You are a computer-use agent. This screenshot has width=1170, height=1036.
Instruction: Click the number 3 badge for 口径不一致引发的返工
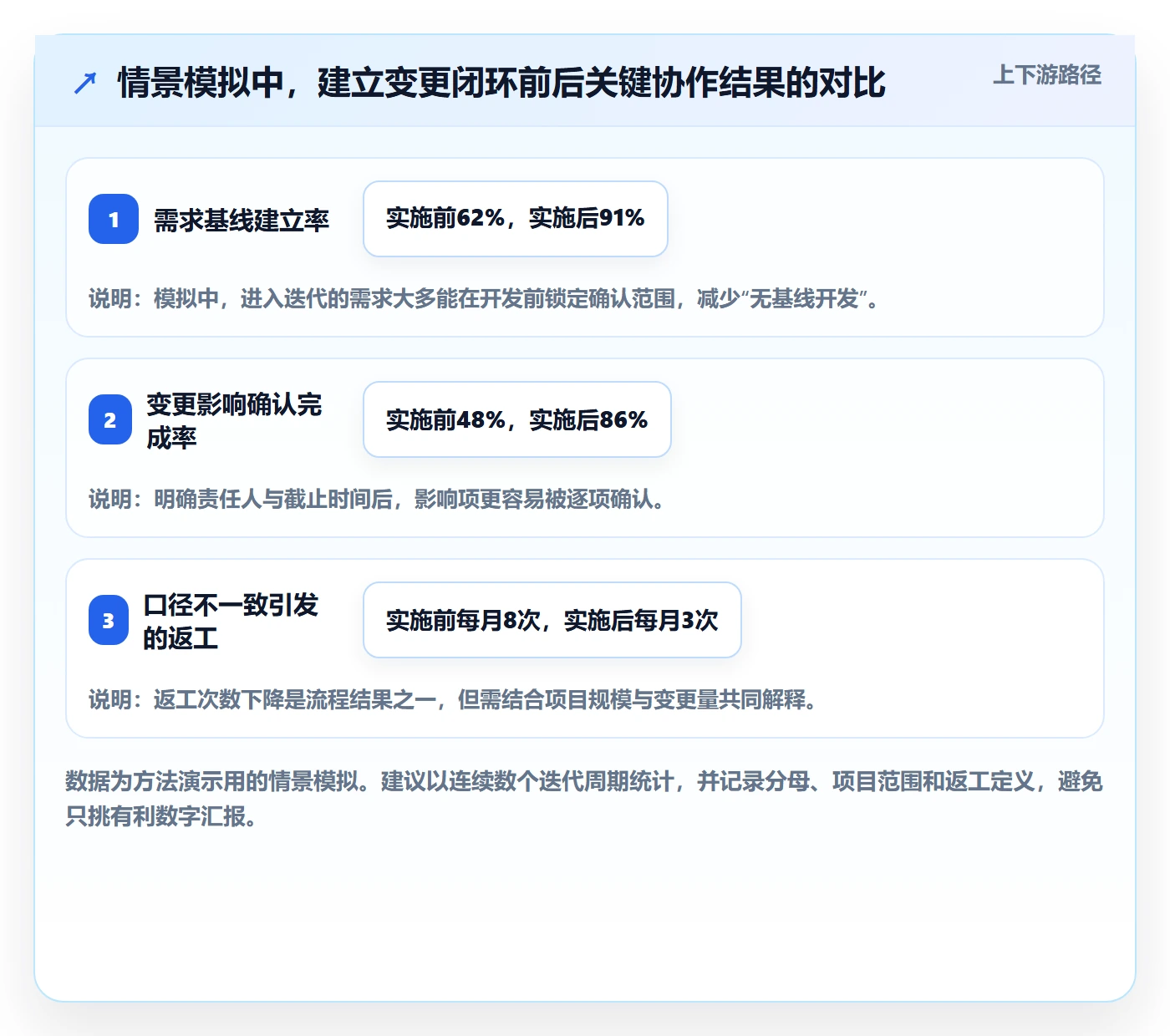click(x=109, y=620)
